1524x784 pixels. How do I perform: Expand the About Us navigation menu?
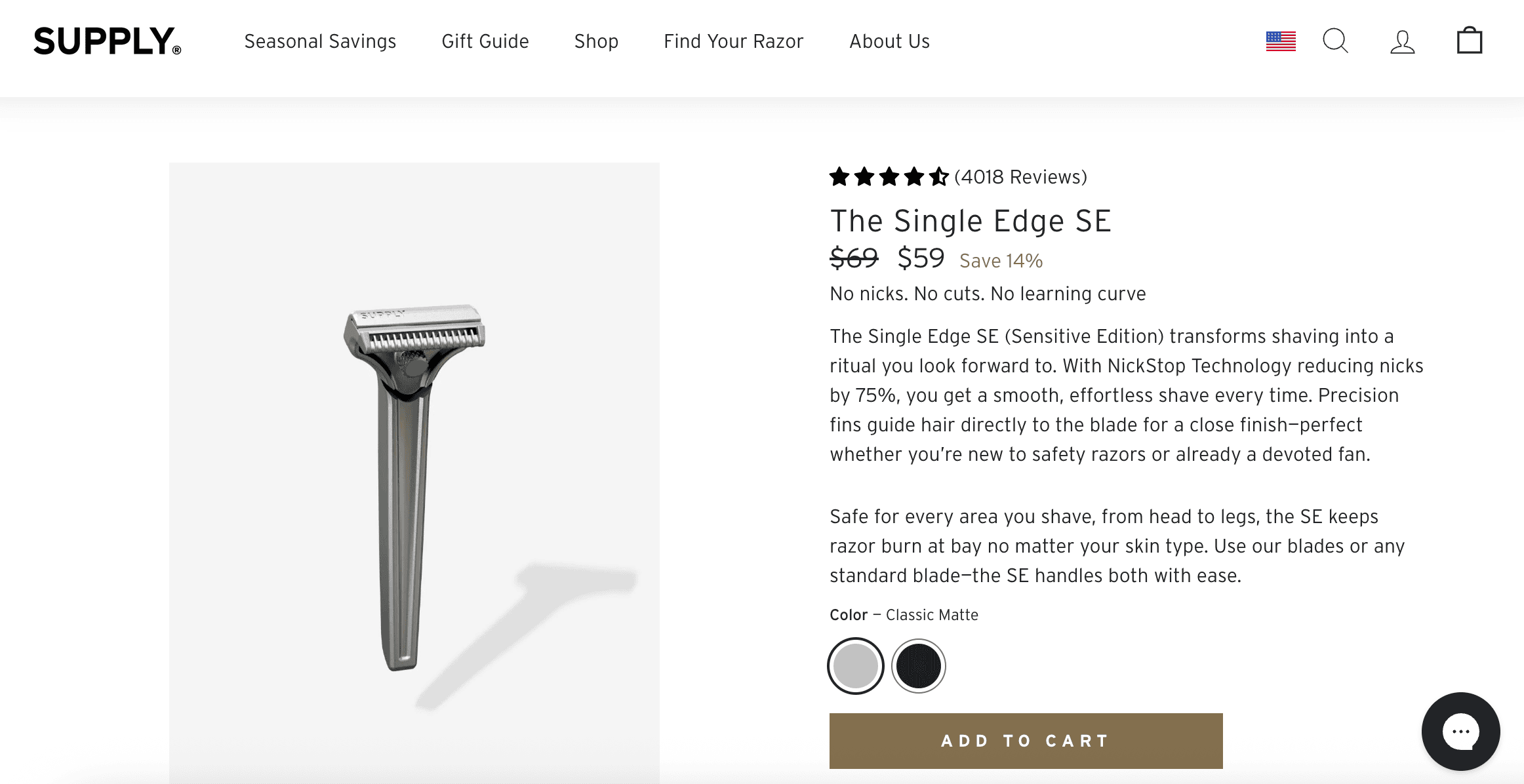pos(889,41)
